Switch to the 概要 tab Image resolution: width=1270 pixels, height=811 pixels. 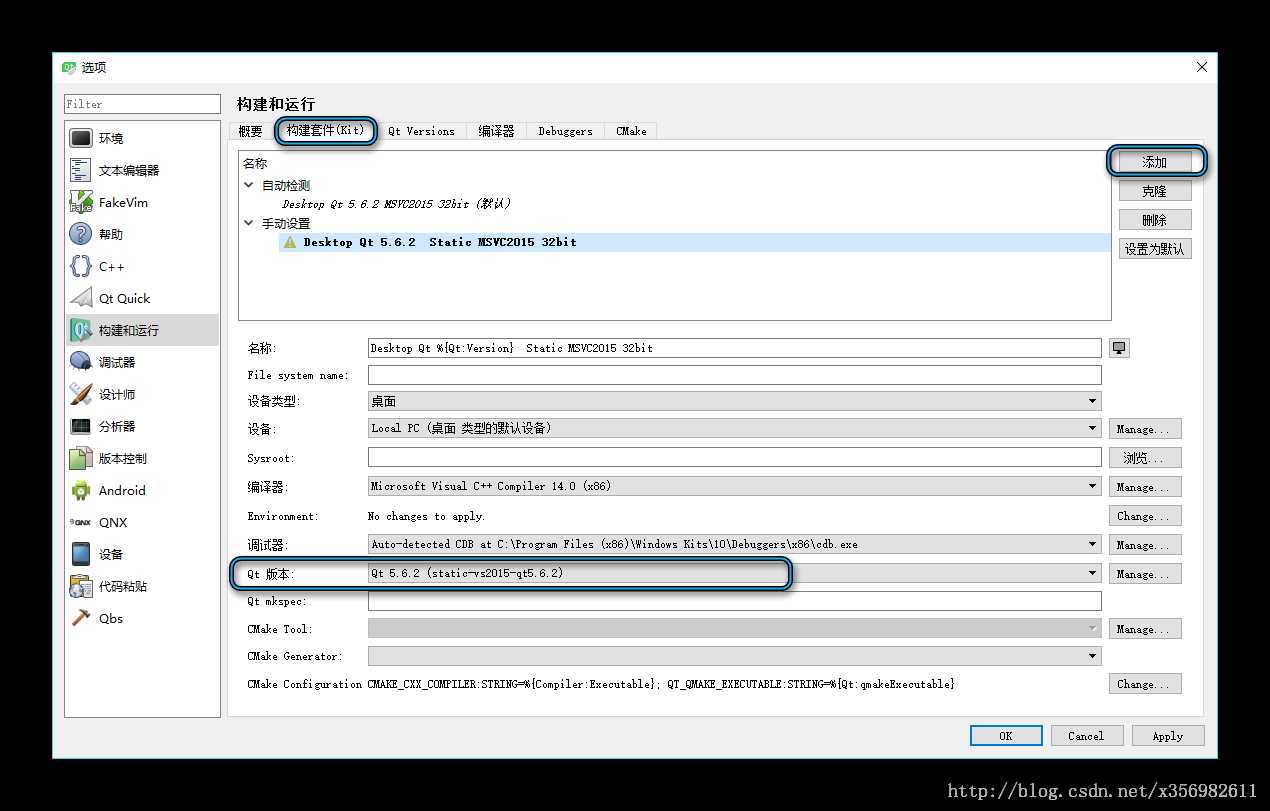pos(250,131)
